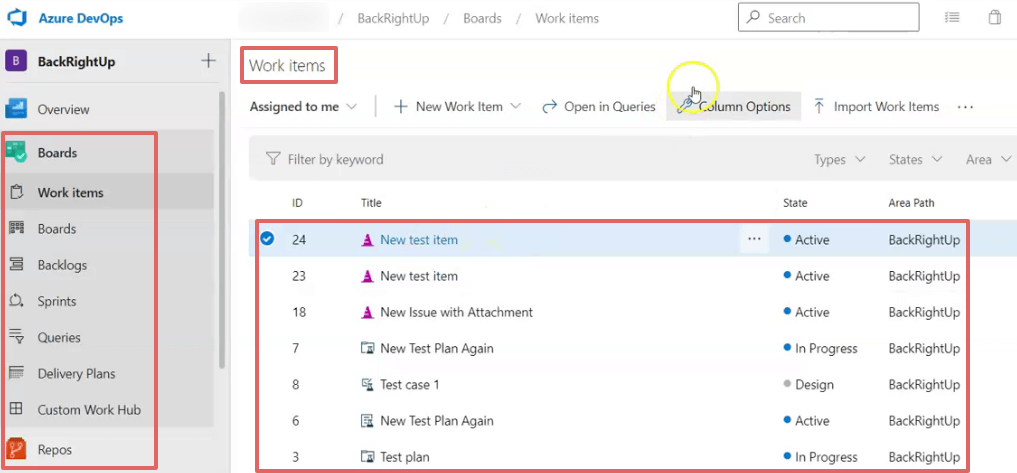Image resolution: width=1017 pixels, height=473 pixels.
Task: Click the shopping bag marketplace icon
Action: tap(995, 18)
